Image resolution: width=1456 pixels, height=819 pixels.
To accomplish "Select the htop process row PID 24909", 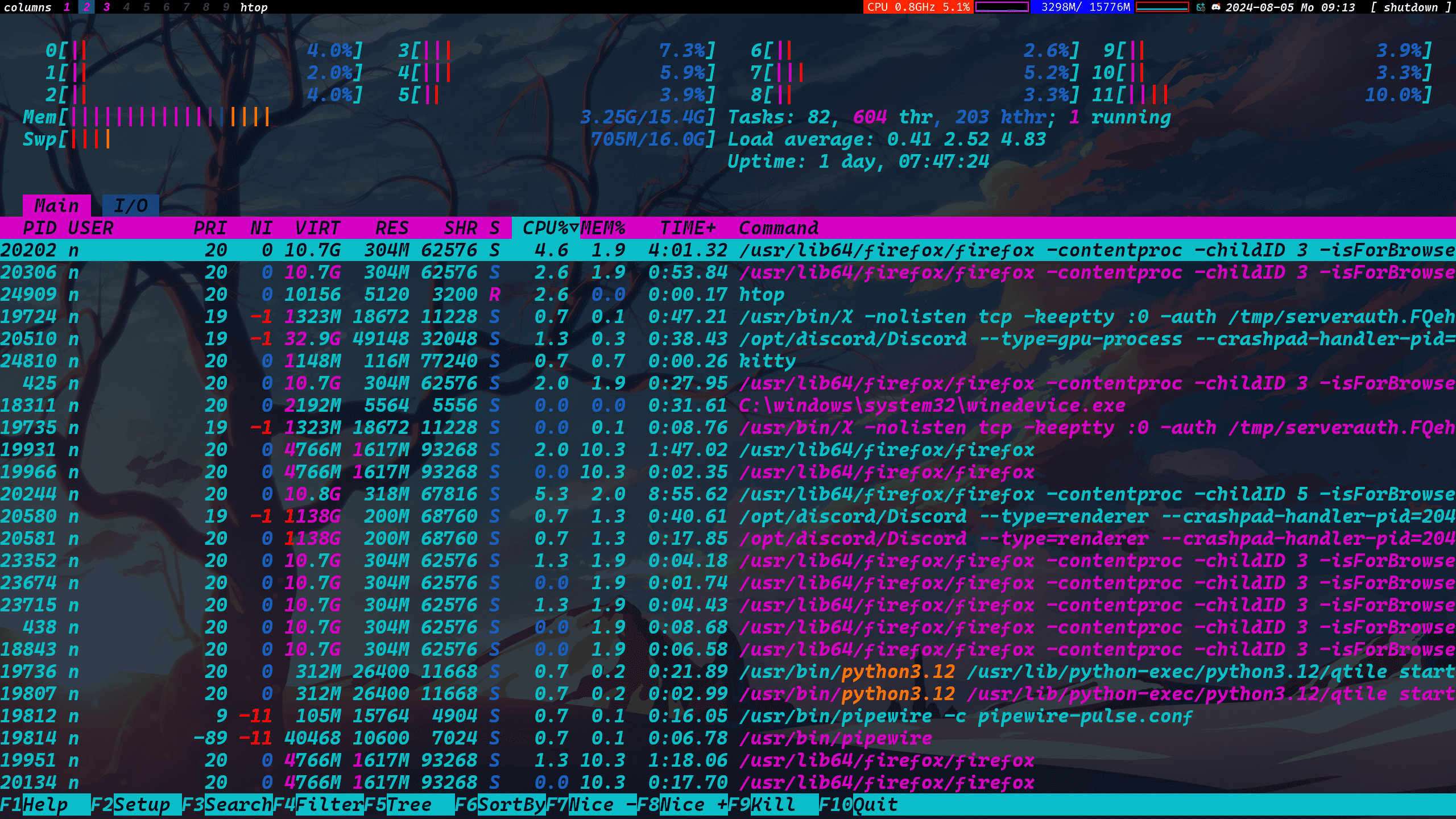I will [728, 295].
